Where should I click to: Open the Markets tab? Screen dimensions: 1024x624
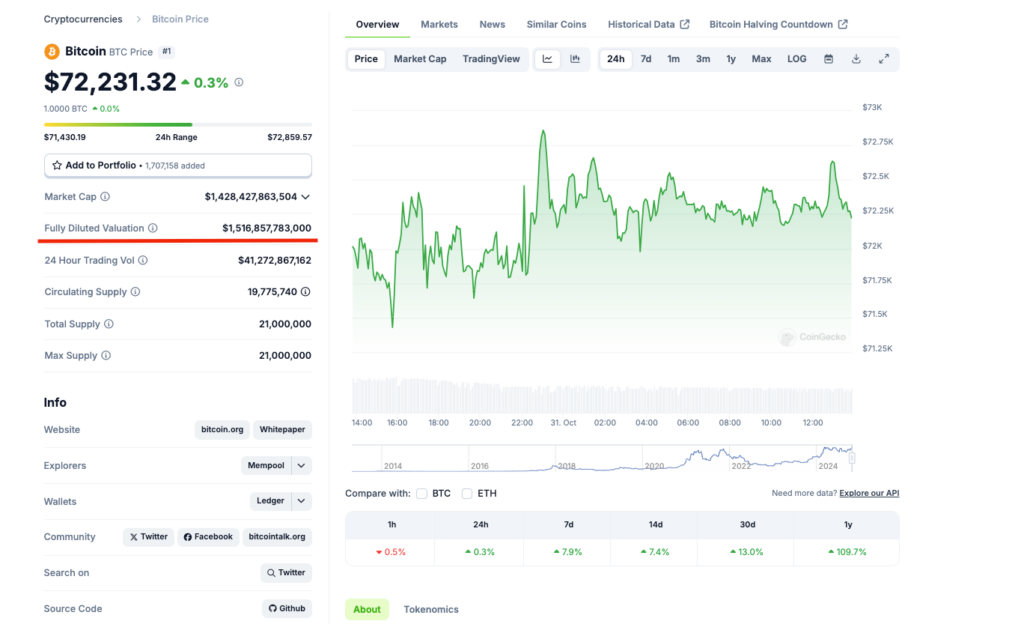pyautogui.click(x=439, y=24)
